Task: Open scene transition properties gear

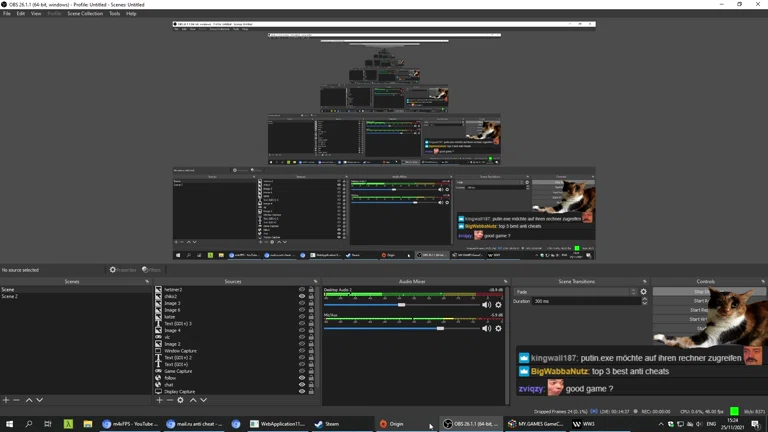Action: pyautogui.click(x=643, y=292)
